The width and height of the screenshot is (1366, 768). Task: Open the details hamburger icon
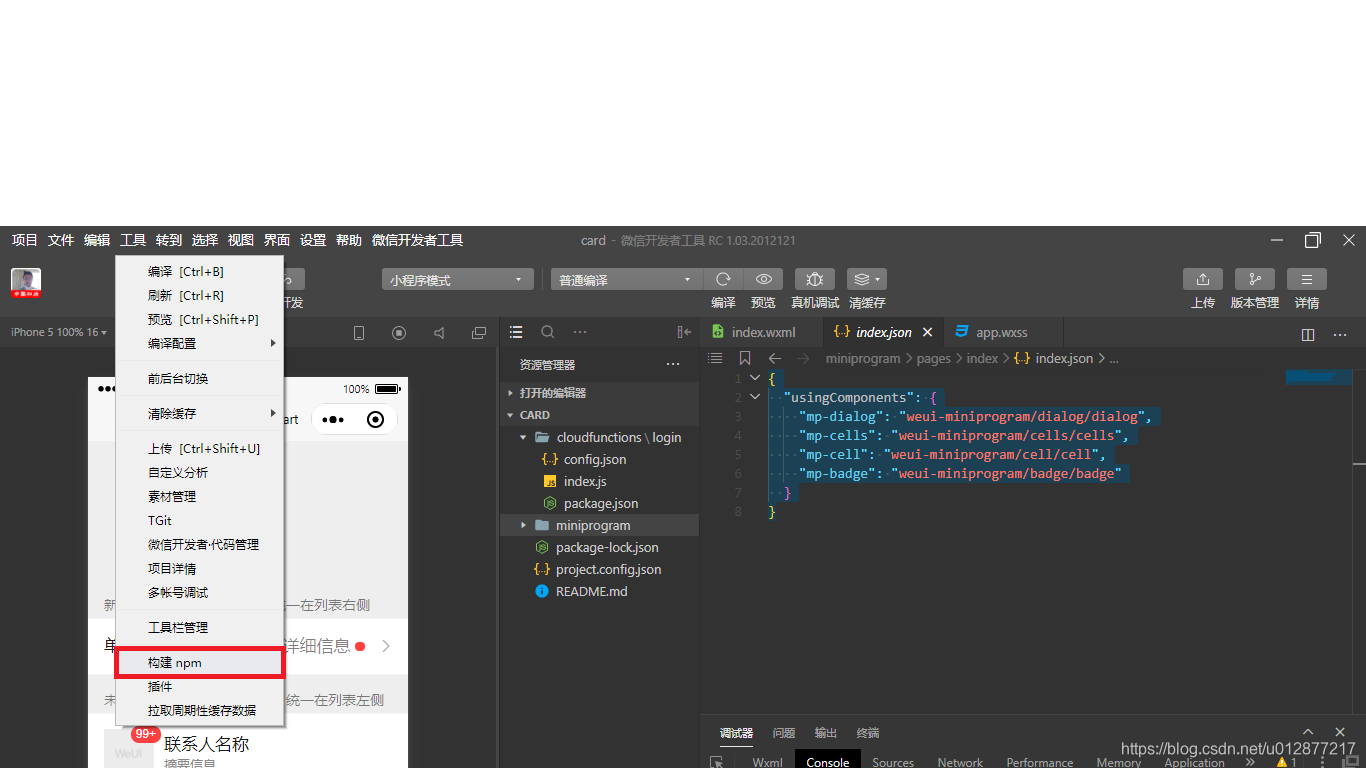point(1307,280)
